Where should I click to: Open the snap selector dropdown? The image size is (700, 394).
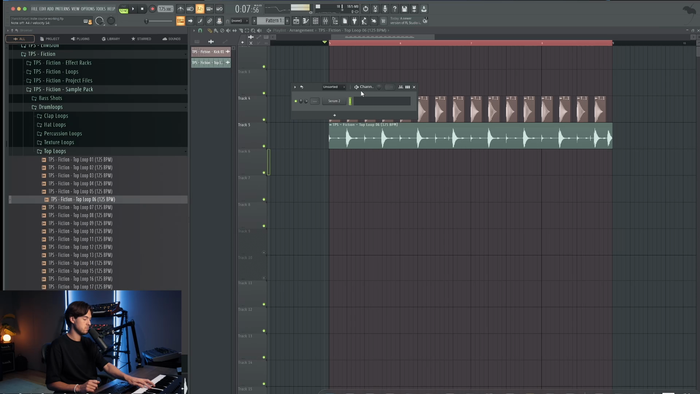pos(239,21)
